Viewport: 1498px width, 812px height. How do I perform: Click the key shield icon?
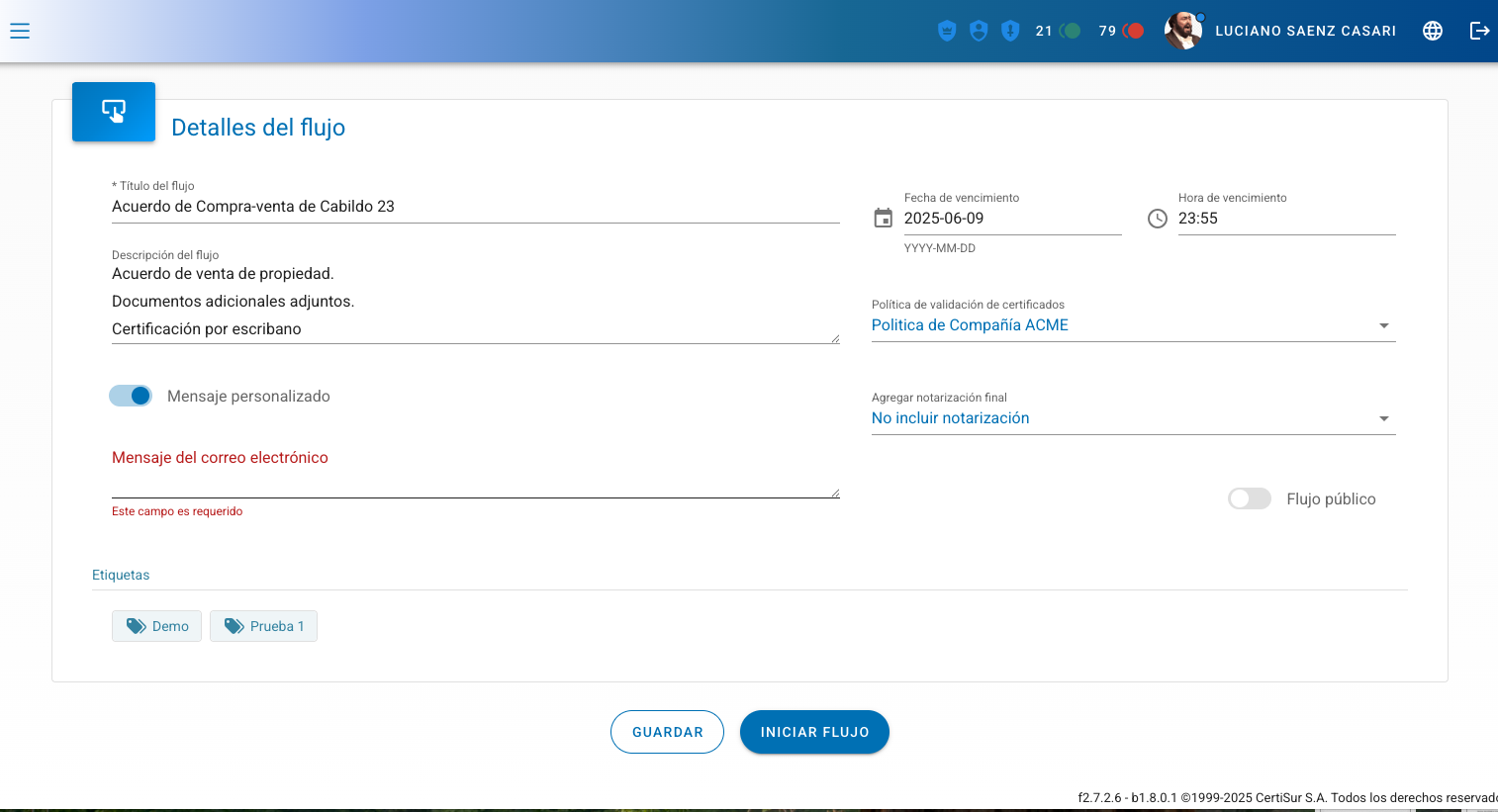click(1010, 31)
